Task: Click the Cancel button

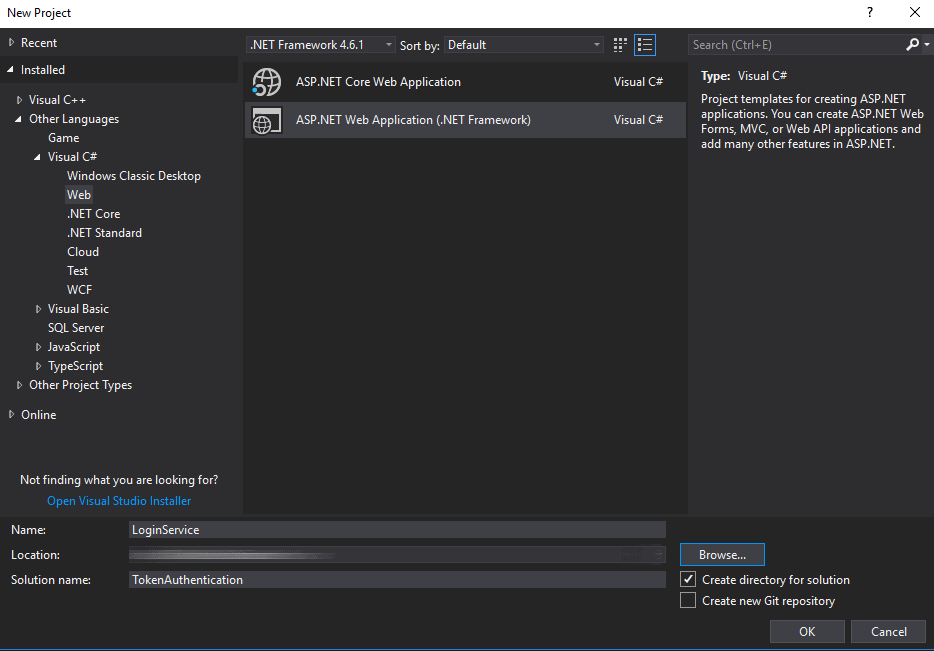Action: pyautogui.click(x=888, y=631)
